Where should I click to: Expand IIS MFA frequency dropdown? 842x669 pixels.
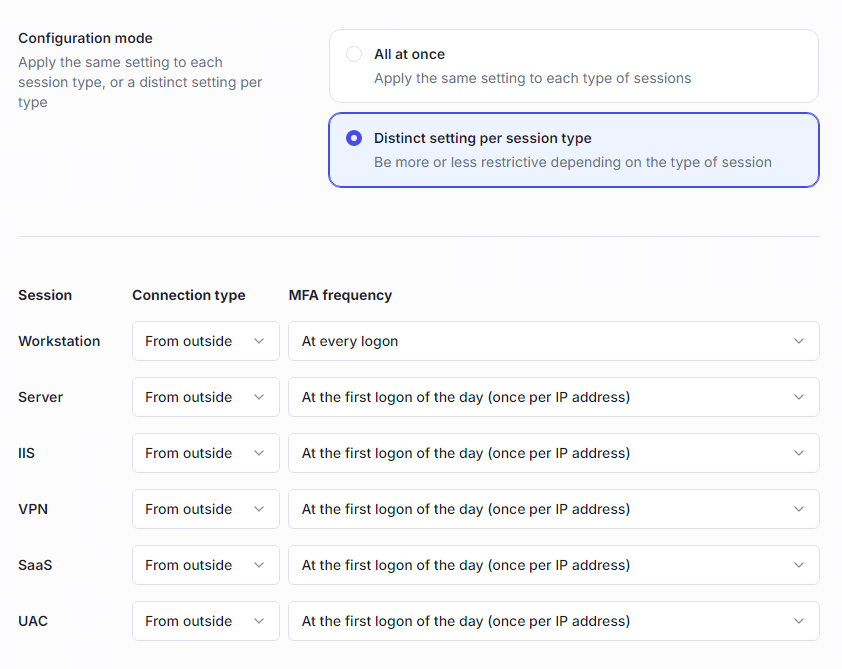[553, 453]
